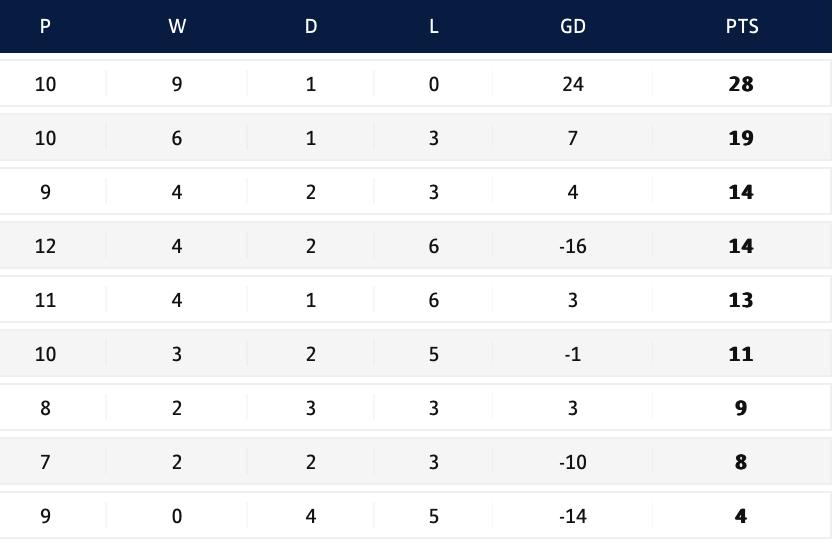Click played value 12
The width and height of the screenshot is (837, 542).
click(45, 246)
